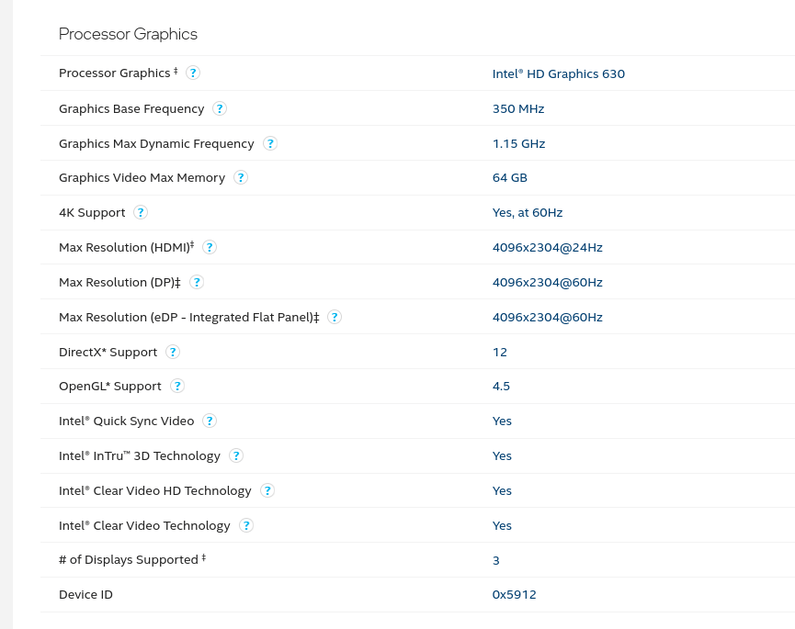This screenshot has height=629, width=795.
Task: Open help for Intel Quick Sync Video
Action: pyautogui.click(x=210, y=421)
